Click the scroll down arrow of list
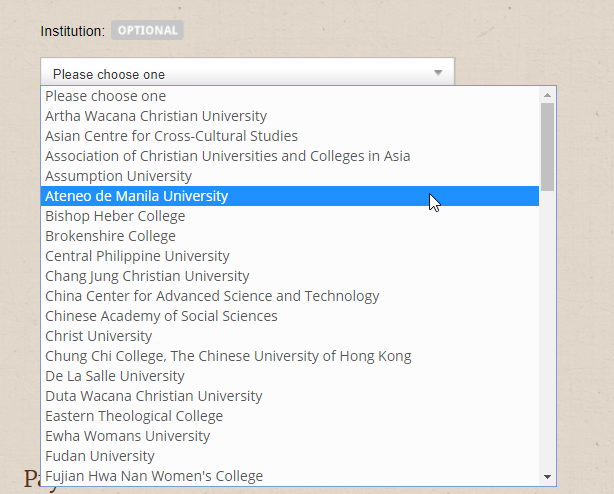614x494 pixels. (x=547, y=476)
